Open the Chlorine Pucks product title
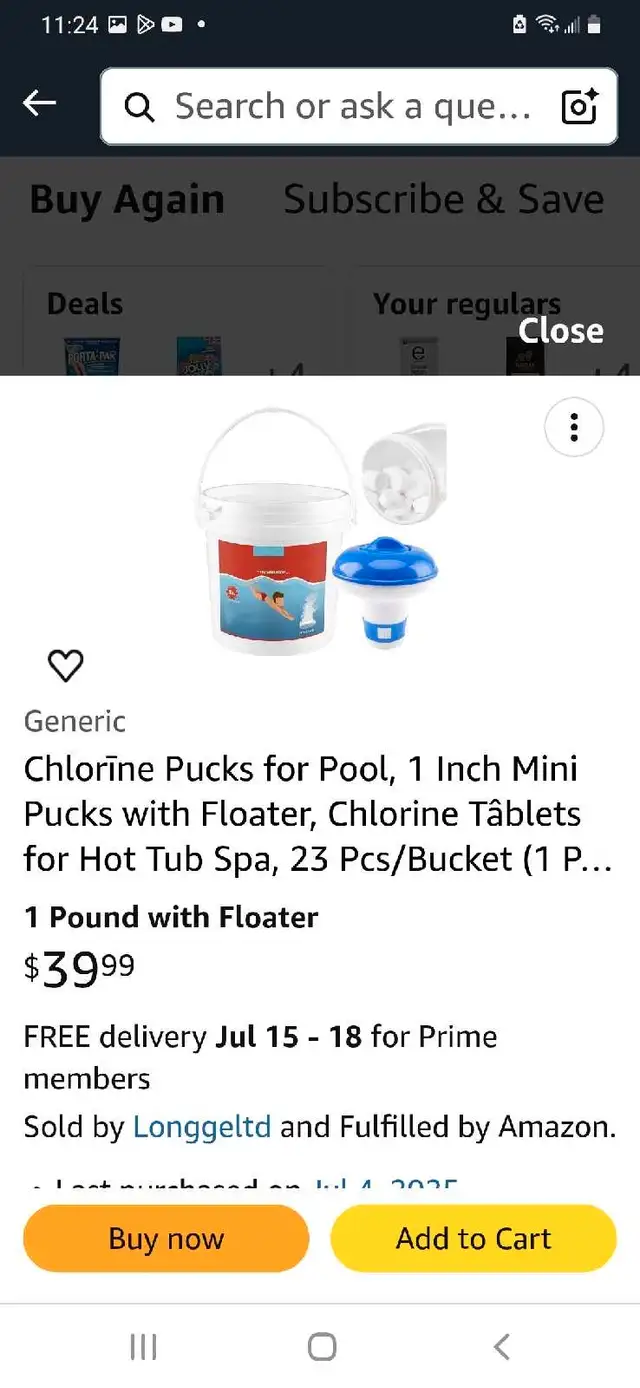This screenshot has width=640, height=1388. point(318,814)
